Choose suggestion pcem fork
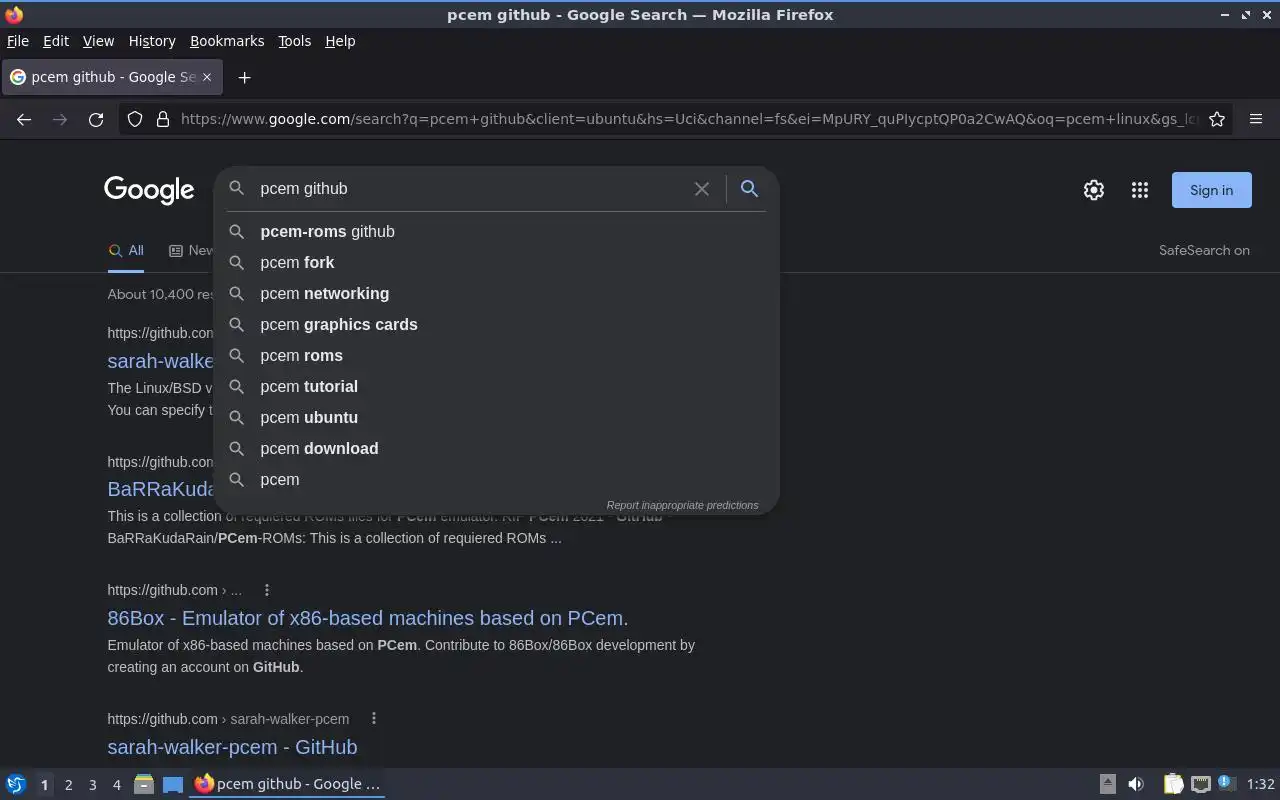Screen dimensions: 1280x800 [496, 262]
